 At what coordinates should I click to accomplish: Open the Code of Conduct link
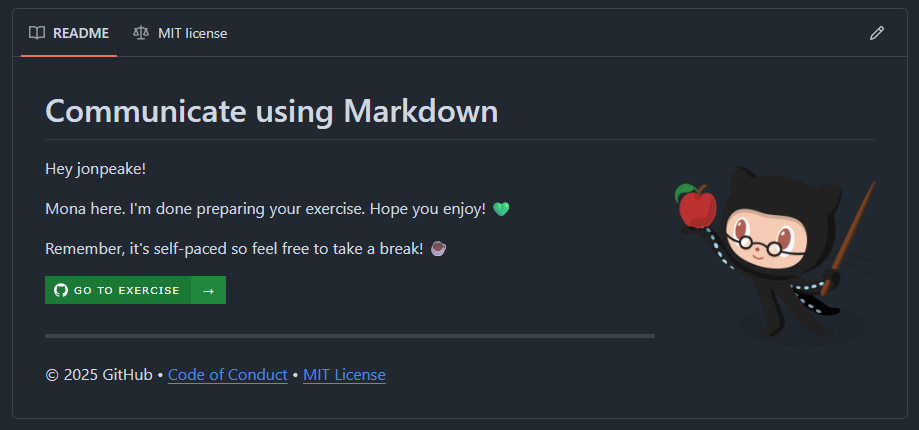coord(227,375)
